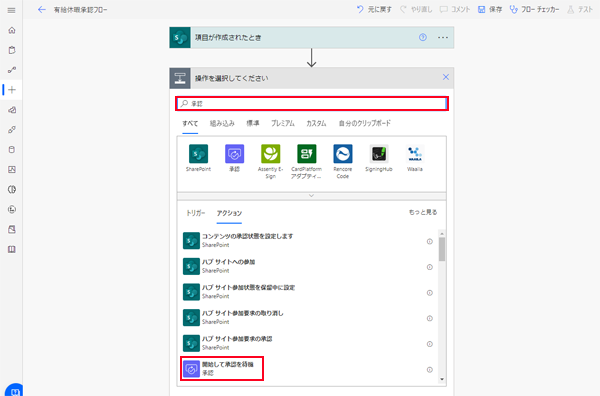Open the ellipsis menu on the trigger card

443,37
